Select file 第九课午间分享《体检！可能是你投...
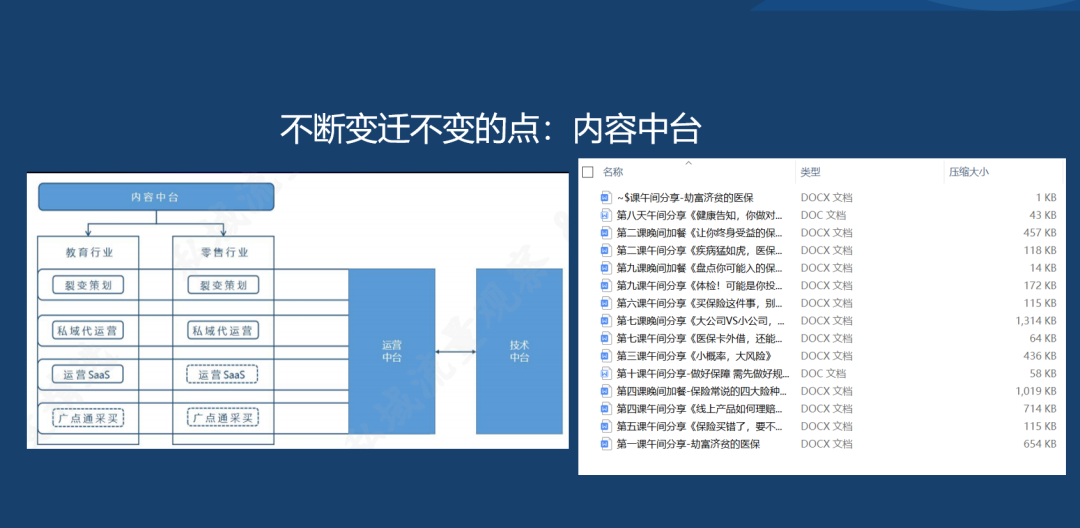This screenshot has width=1080, height=528. click(700, 285)
